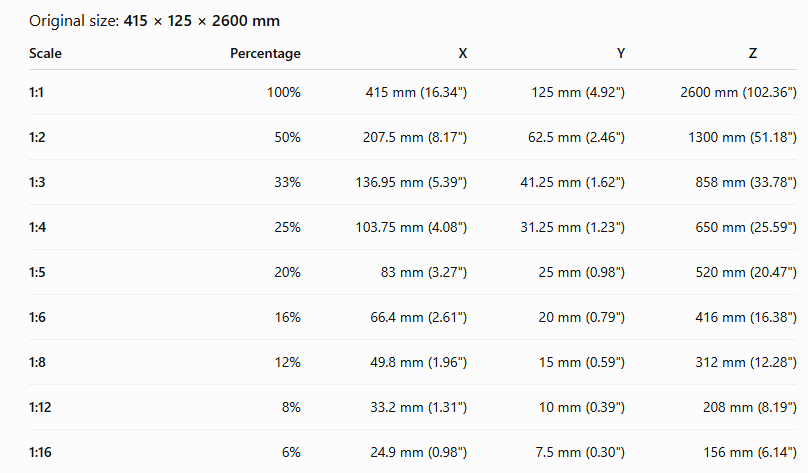The width and height of the screenshot is (808, 473).
Task: Click the Y column header
Action: 621,53
